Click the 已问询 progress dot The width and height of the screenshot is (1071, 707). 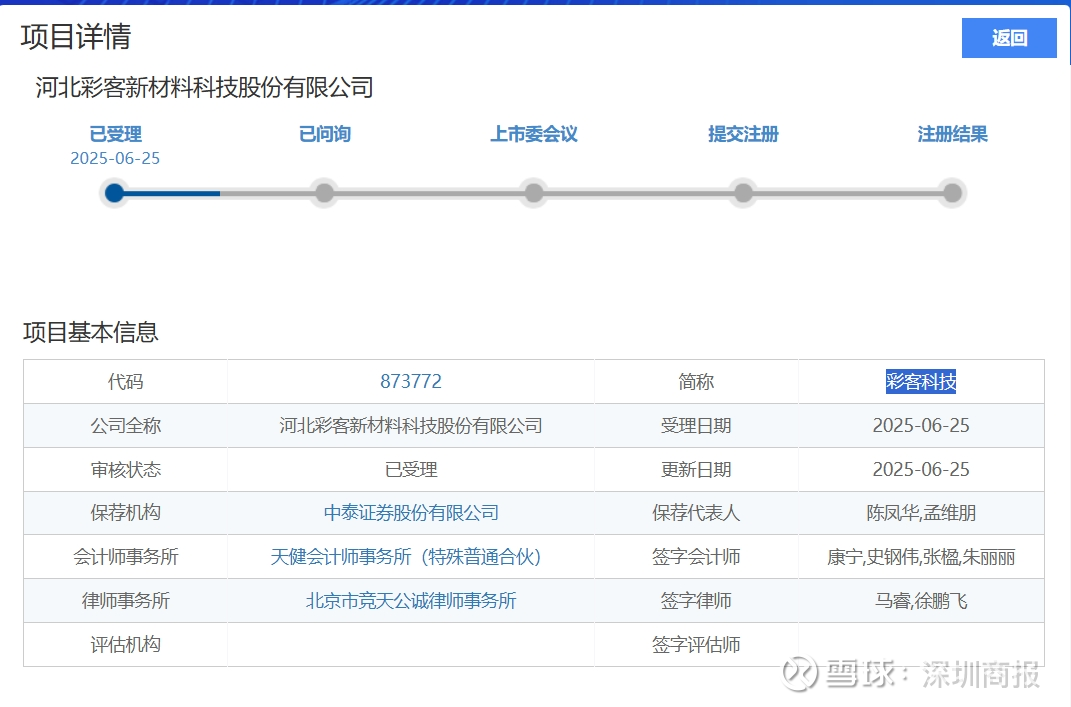click(x=324, y=193)
